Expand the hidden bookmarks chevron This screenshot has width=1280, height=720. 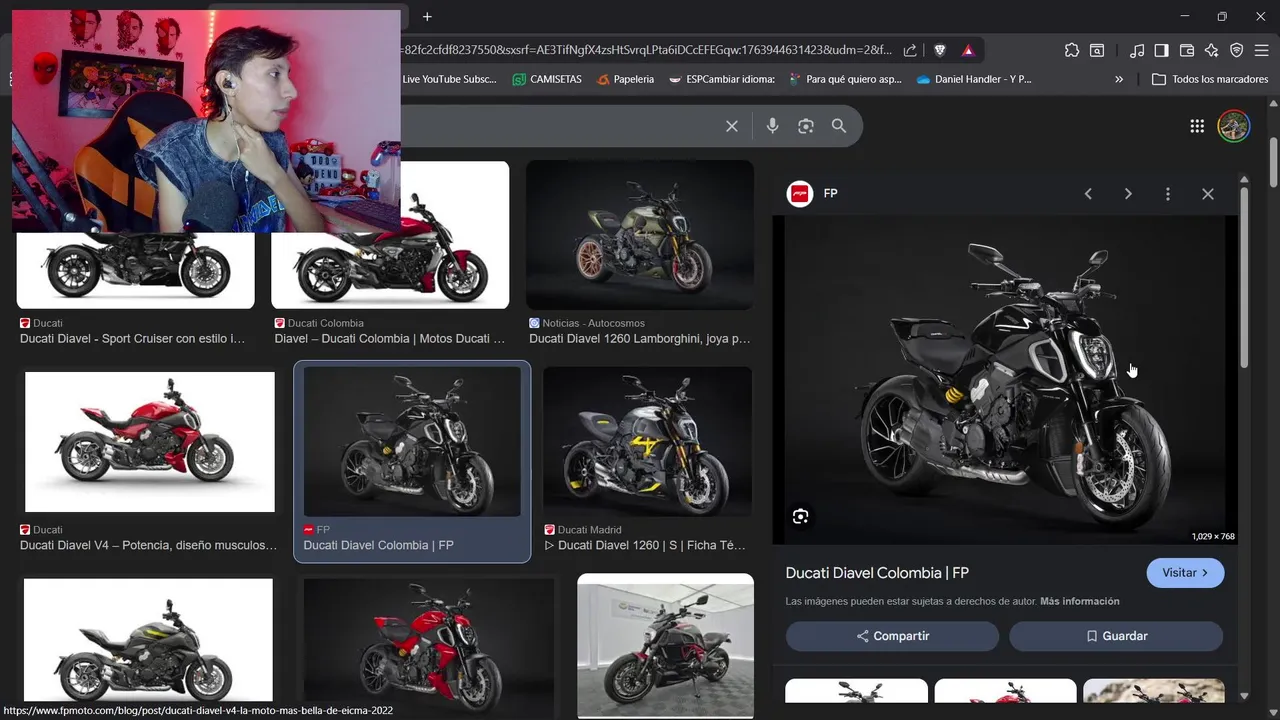(1119, 79)
